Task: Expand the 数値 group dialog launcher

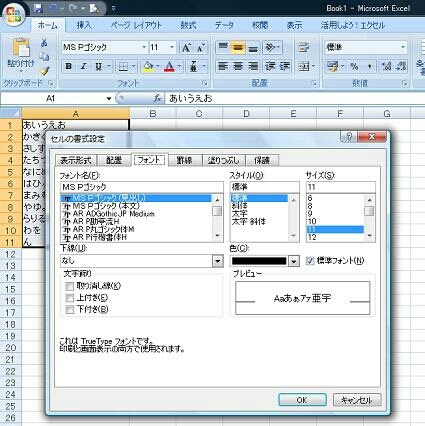Action: tap(405, 83)
